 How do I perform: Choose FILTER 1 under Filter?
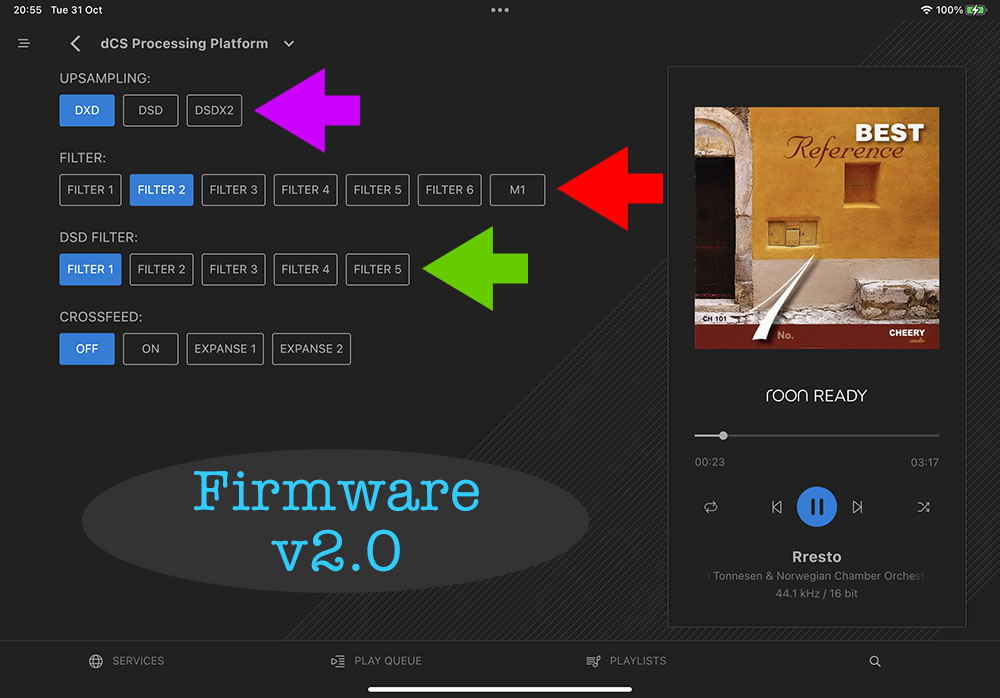tap(90, 189)
